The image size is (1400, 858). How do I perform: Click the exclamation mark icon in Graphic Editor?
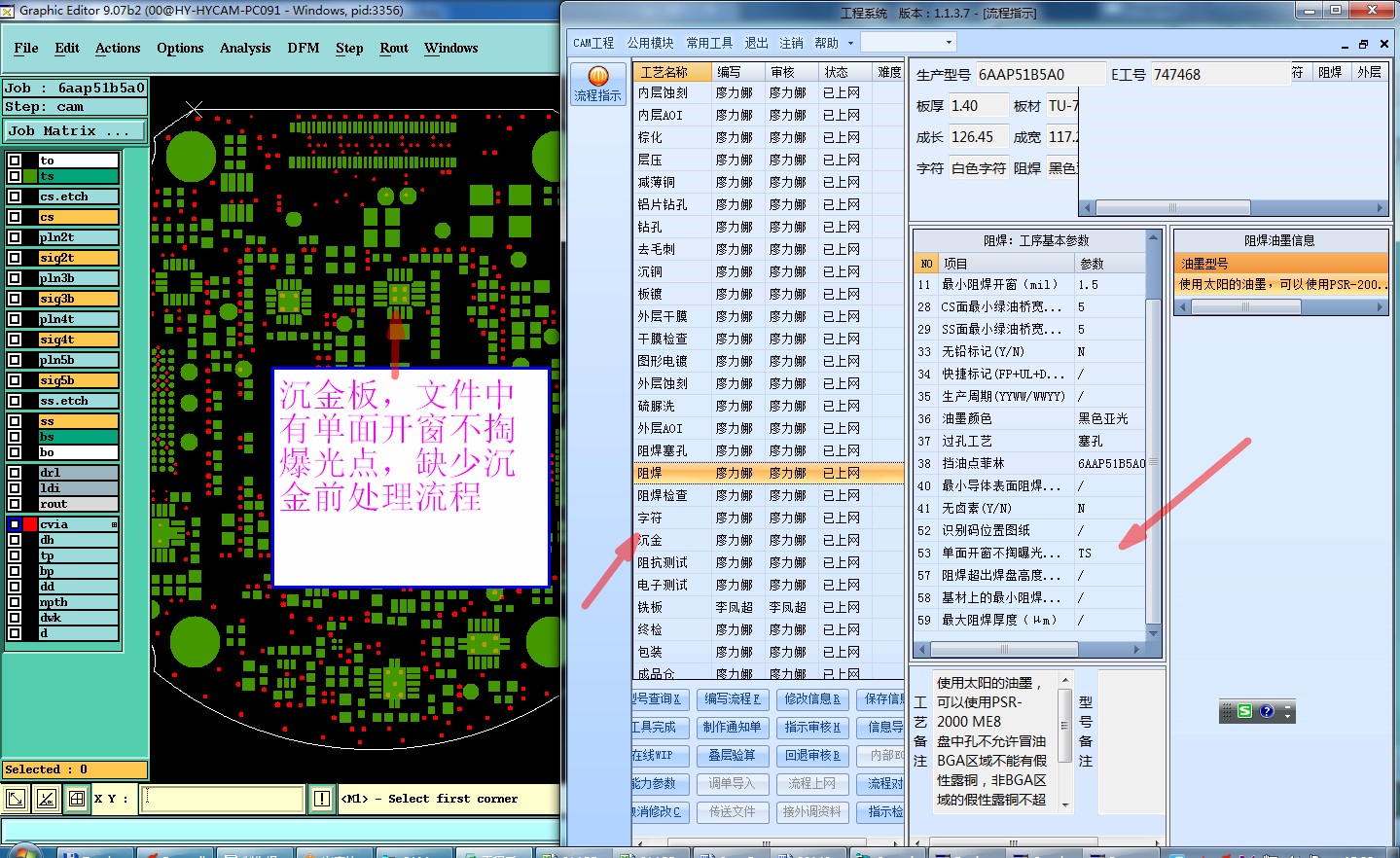tap(322, 800)
